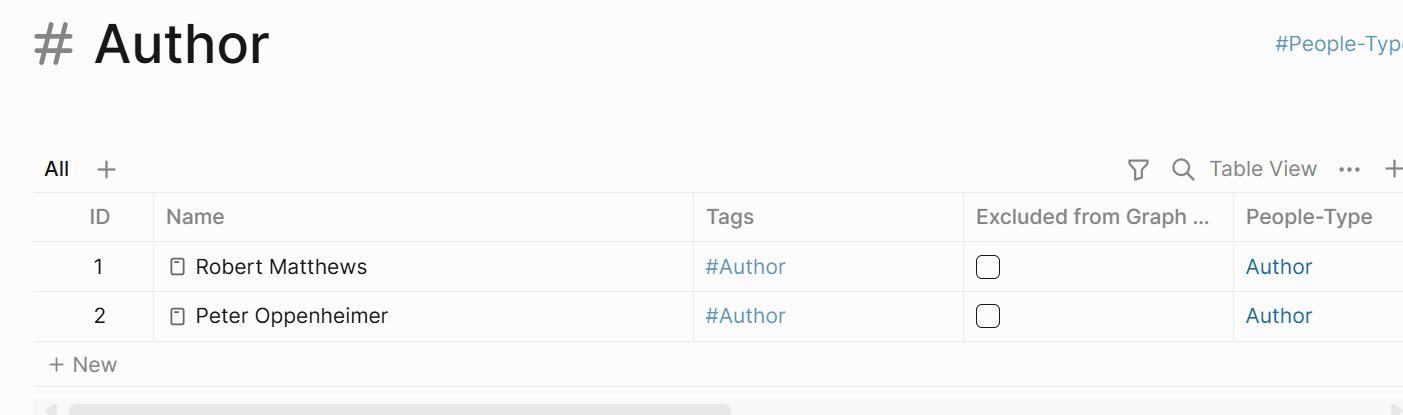The image size is (1403, 415).
Task: Add a row with the New button
Action: 83,365
